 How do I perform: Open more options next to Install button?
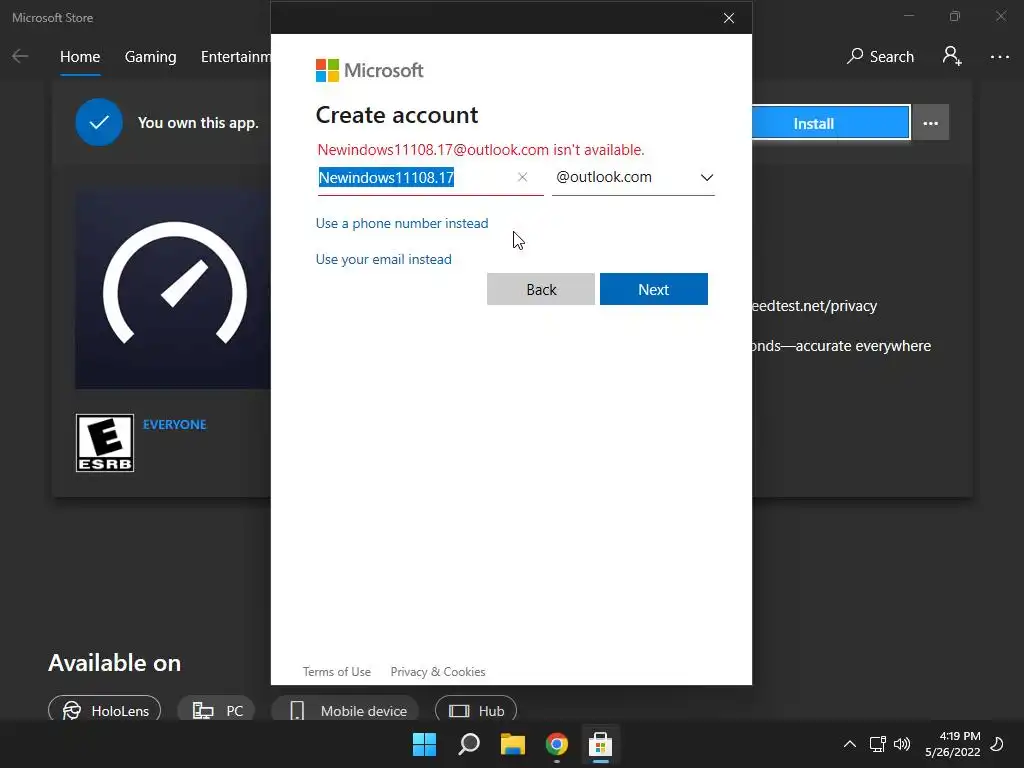coord(931,123)
